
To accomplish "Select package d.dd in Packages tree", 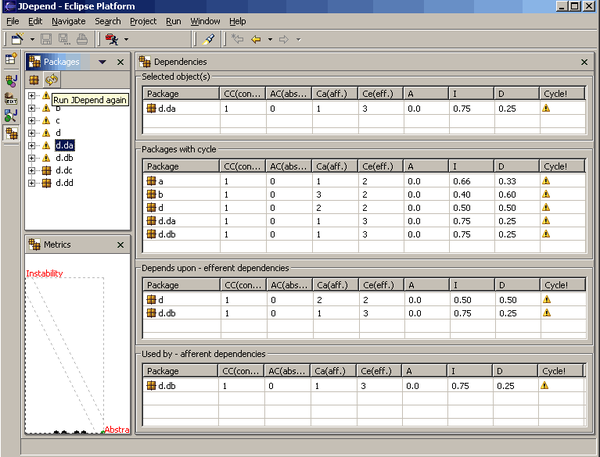I will (64, 183).
